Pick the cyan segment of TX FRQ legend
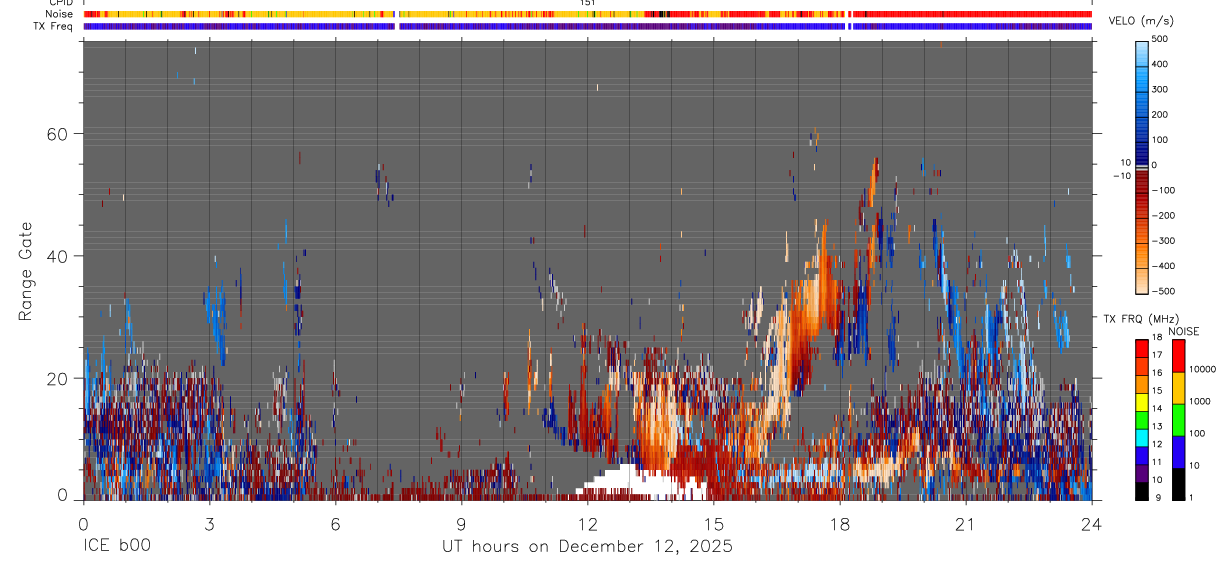This screenshot has width=1228, height=567. click(1142, 438)
